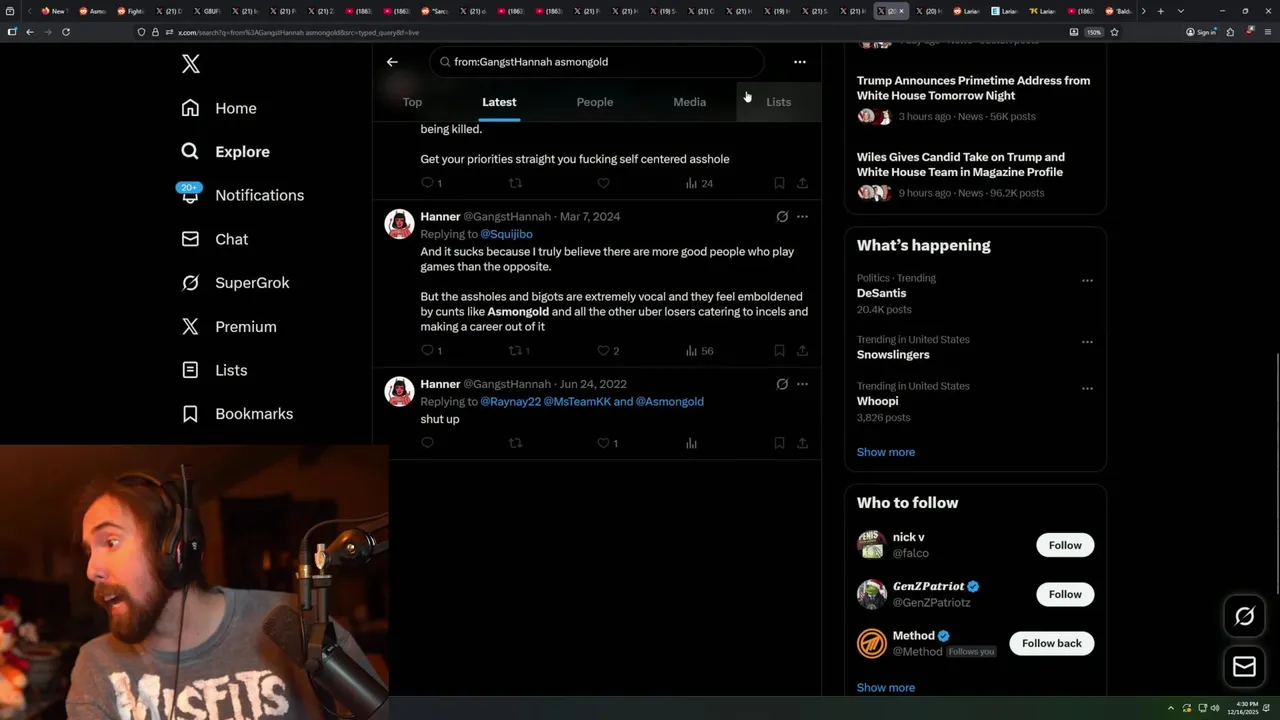The image size is (1280, 720).
Task: View analytics showing 56 views
Action: 699,351
